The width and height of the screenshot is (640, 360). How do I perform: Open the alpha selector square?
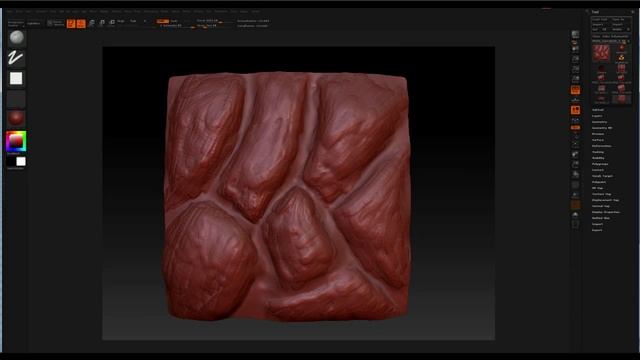pos(16,78)
